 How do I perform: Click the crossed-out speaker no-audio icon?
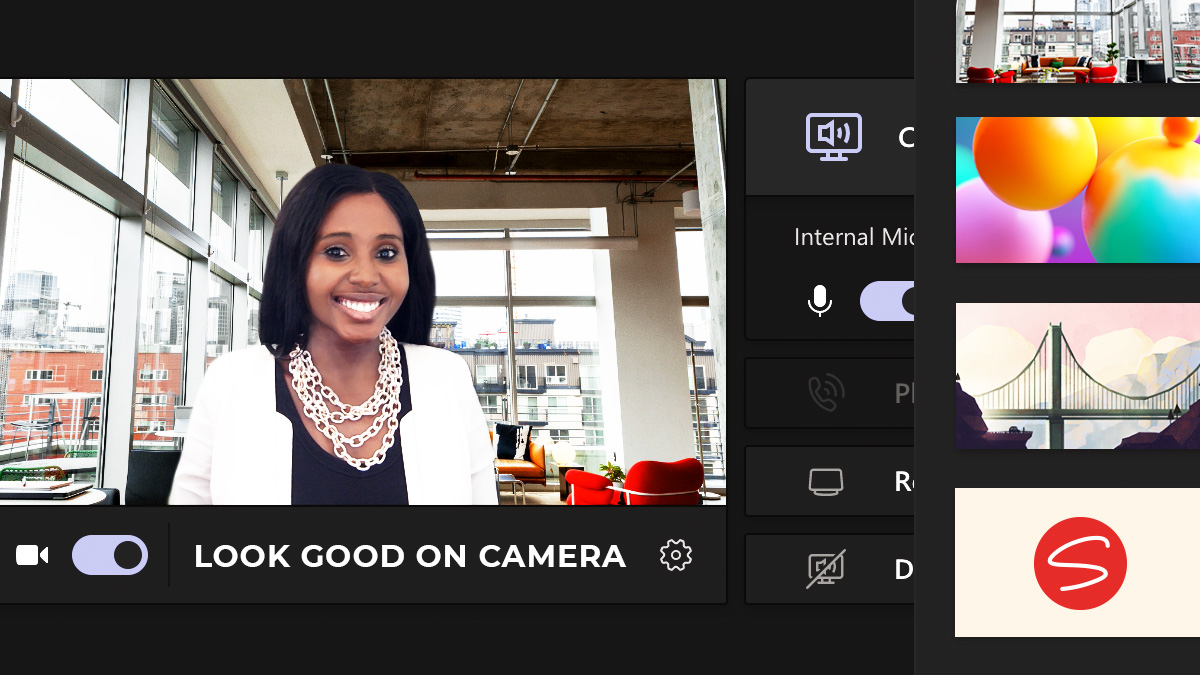click(826, 569)
